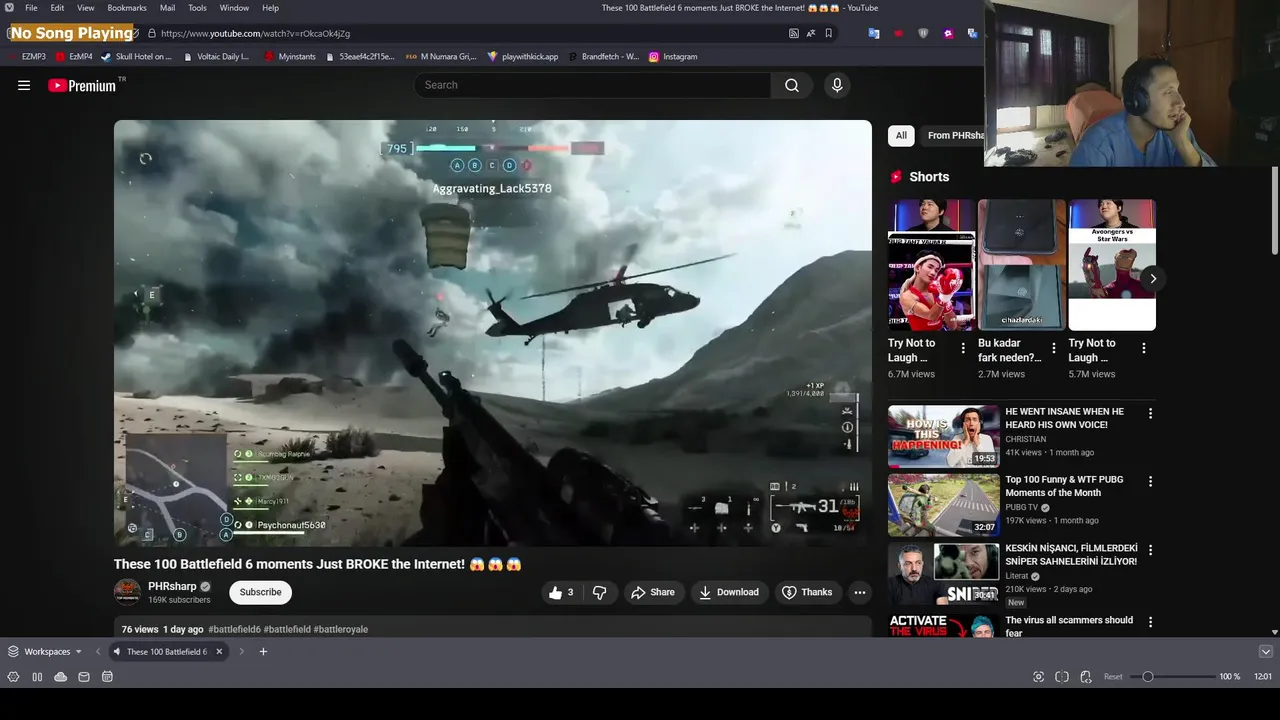
Task: Open the page feeds icon in address bar
Action: 794,33
